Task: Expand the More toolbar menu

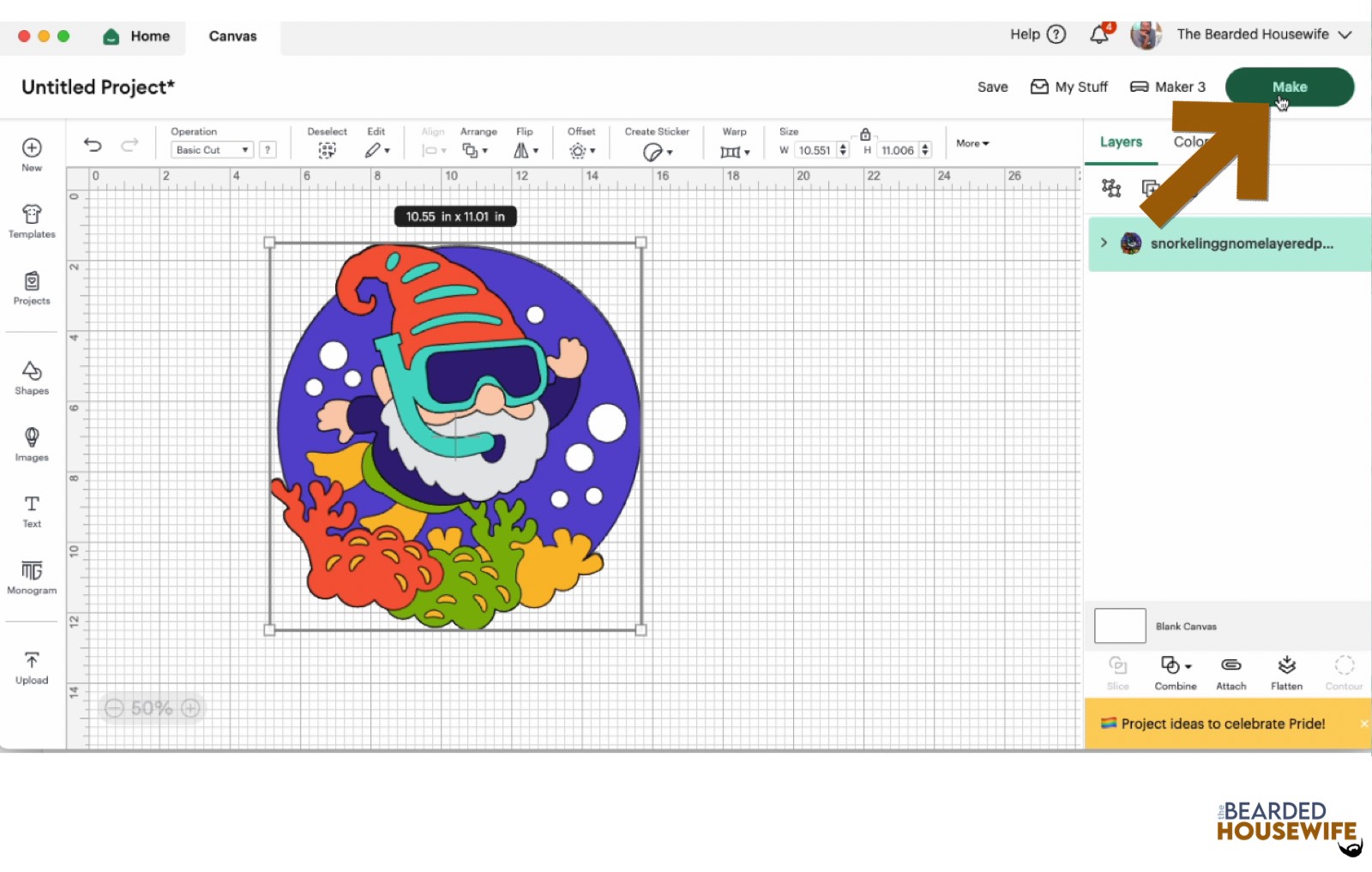Action: point(972,143)
